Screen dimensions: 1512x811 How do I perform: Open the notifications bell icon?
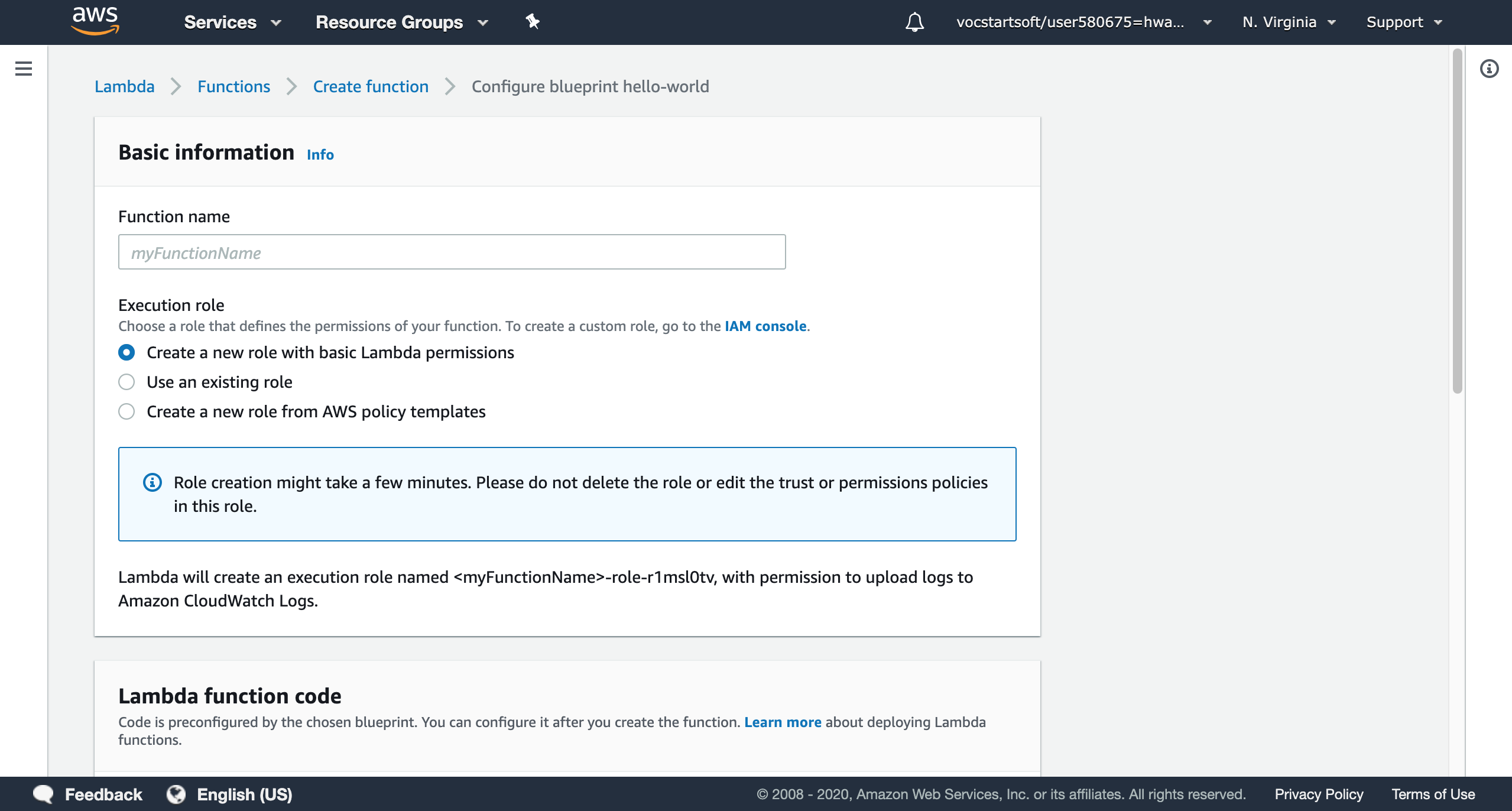914,22
